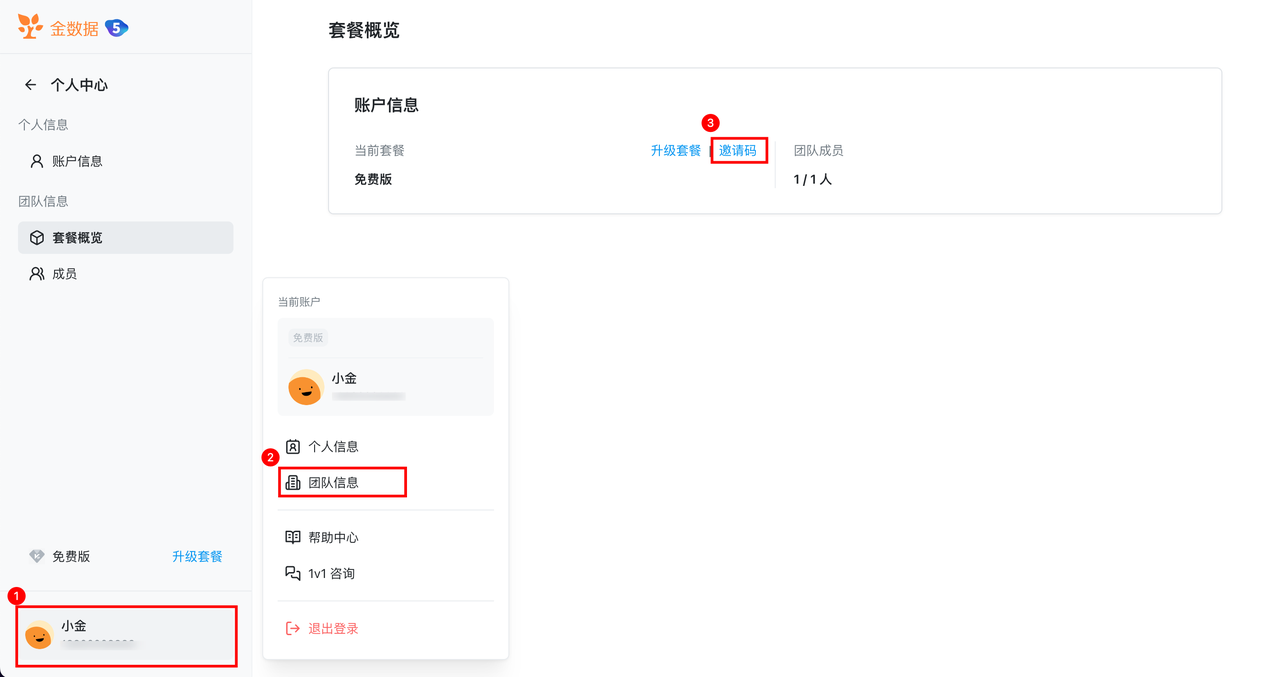Click the 免费版 tag in the popup card

click(308, 338)
